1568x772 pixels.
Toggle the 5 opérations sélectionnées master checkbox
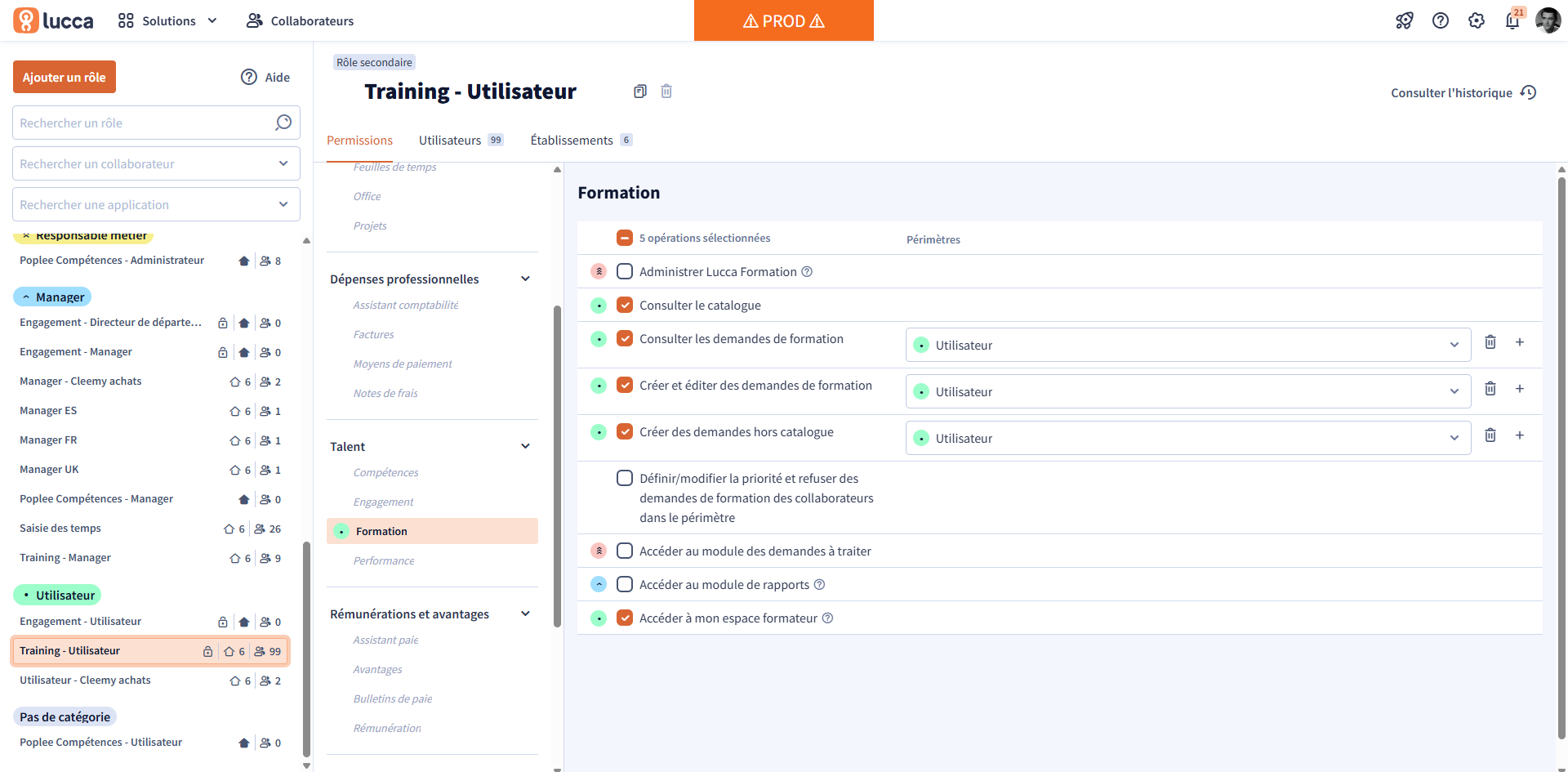625,238
